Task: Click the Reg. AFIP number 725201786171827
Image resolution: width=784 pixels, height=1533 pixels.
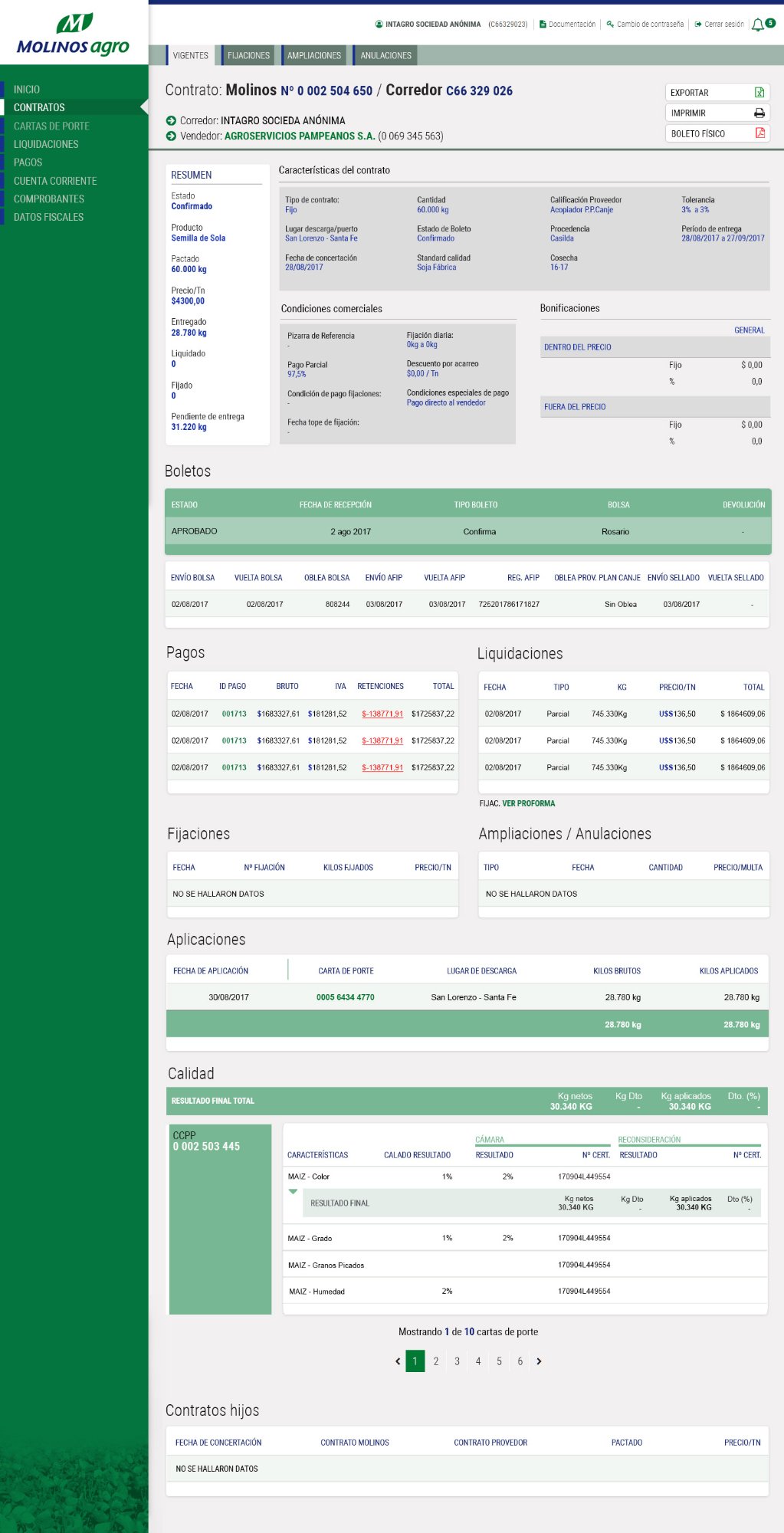Action: (x=509, y=604)
